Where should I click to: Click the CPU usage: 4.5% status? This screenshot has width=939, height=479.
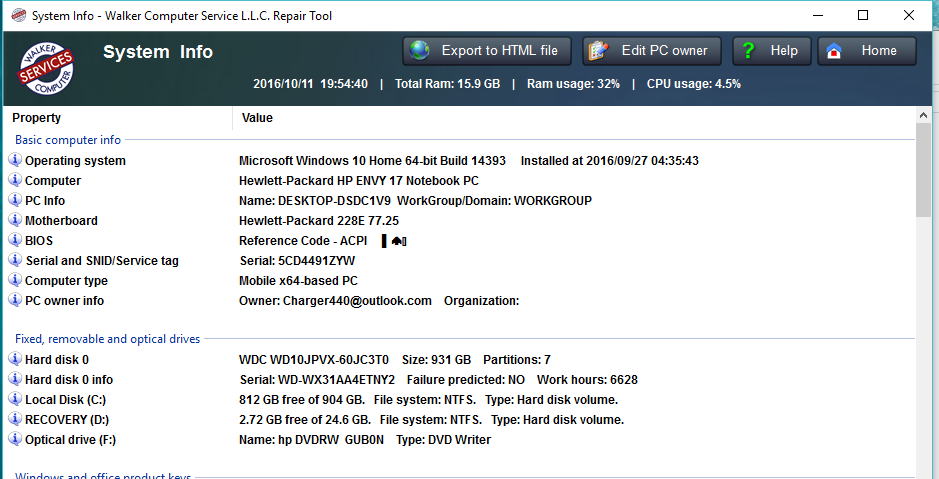[x=693, y=84]
